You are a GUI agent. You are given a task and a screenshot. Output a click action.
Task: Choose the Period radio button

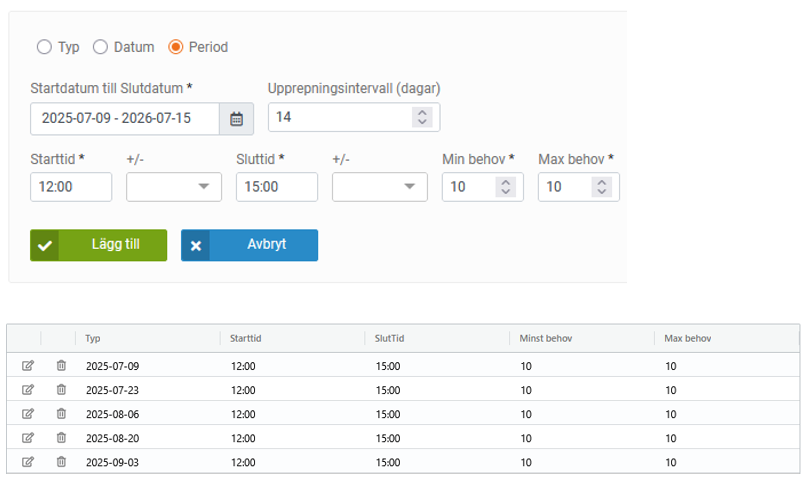pyautogui.click(x=176, y=47)
